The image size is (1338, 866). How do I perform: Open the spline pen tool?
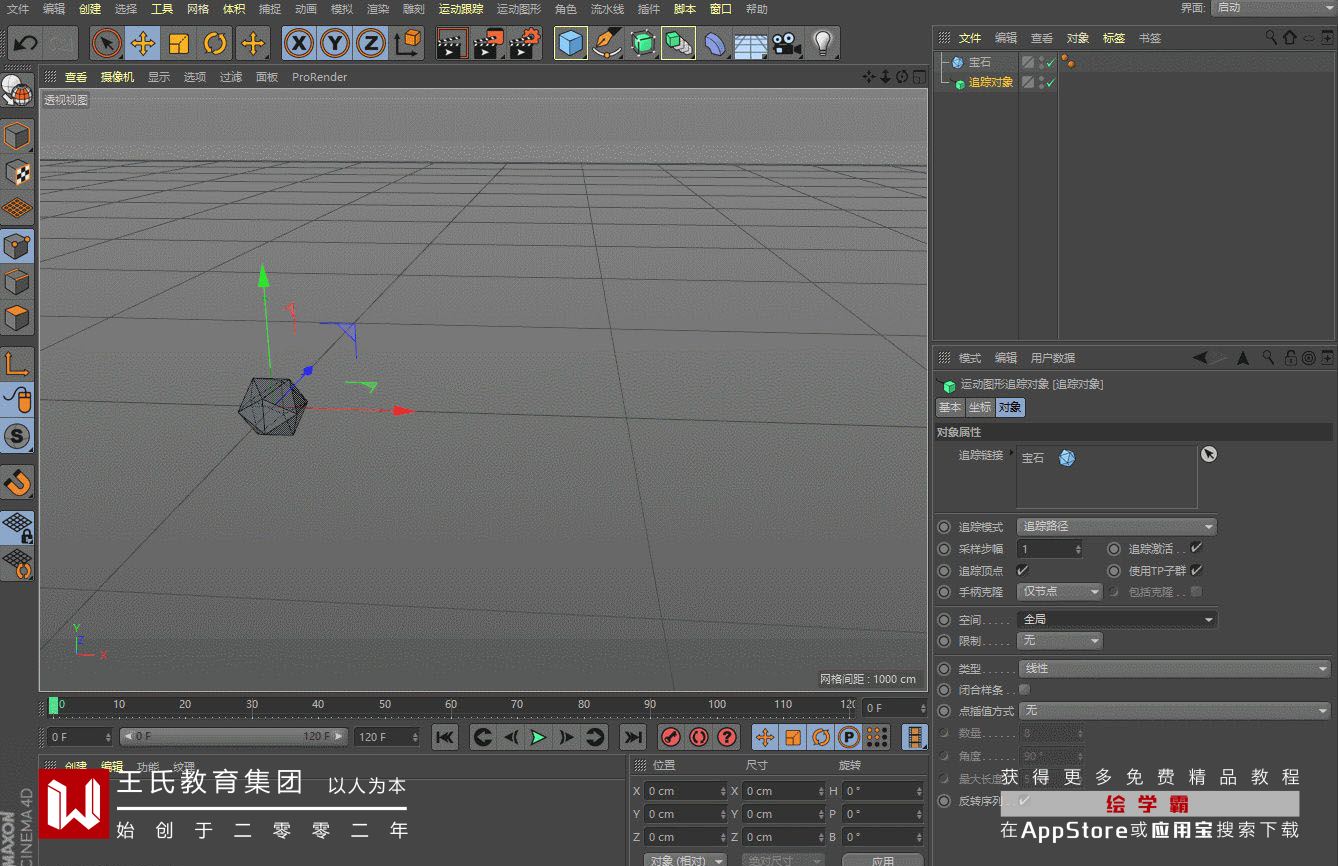[x=607, y=43]
